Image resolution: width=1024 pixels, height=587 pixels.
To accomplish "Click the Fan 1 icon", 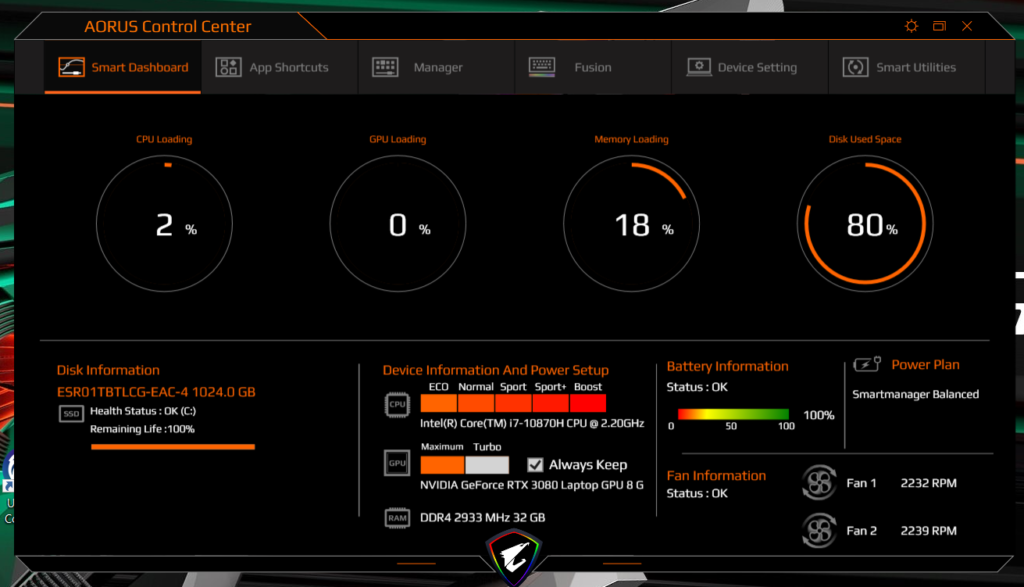I will [819, 483].
